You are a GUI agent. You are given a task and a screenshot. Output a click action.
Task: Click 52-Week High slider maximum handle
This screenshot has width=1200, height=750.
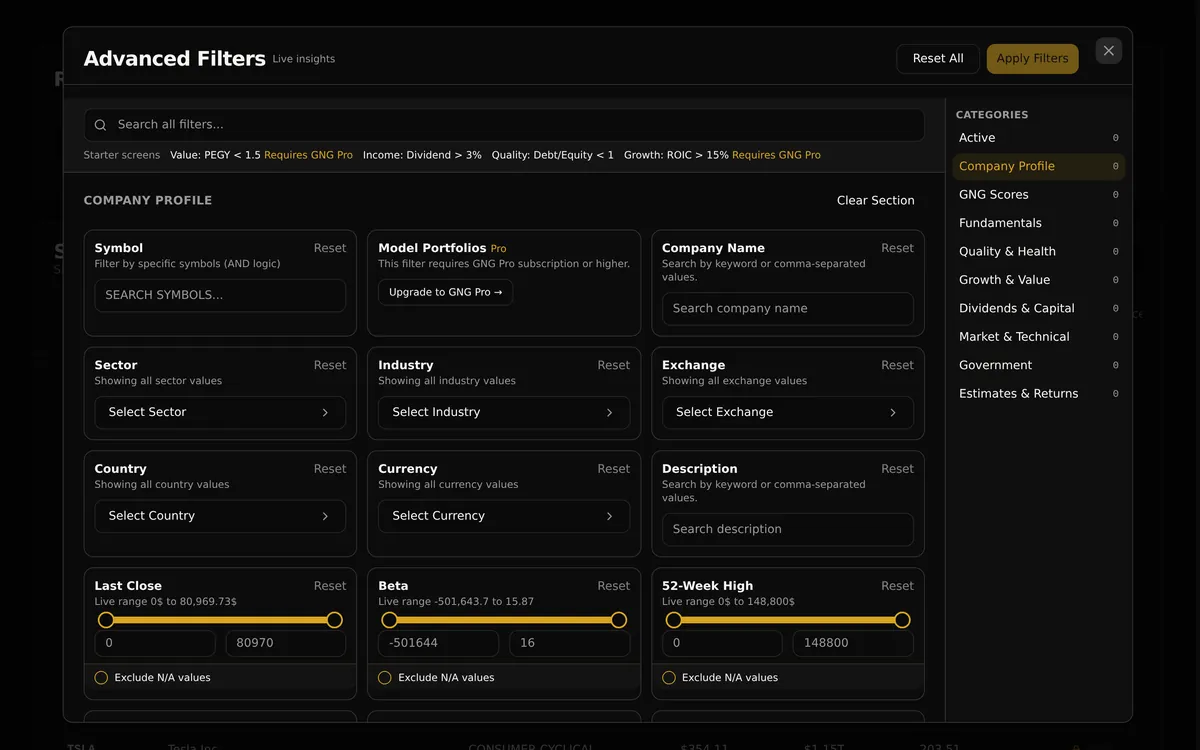click(x=902, y=620)
